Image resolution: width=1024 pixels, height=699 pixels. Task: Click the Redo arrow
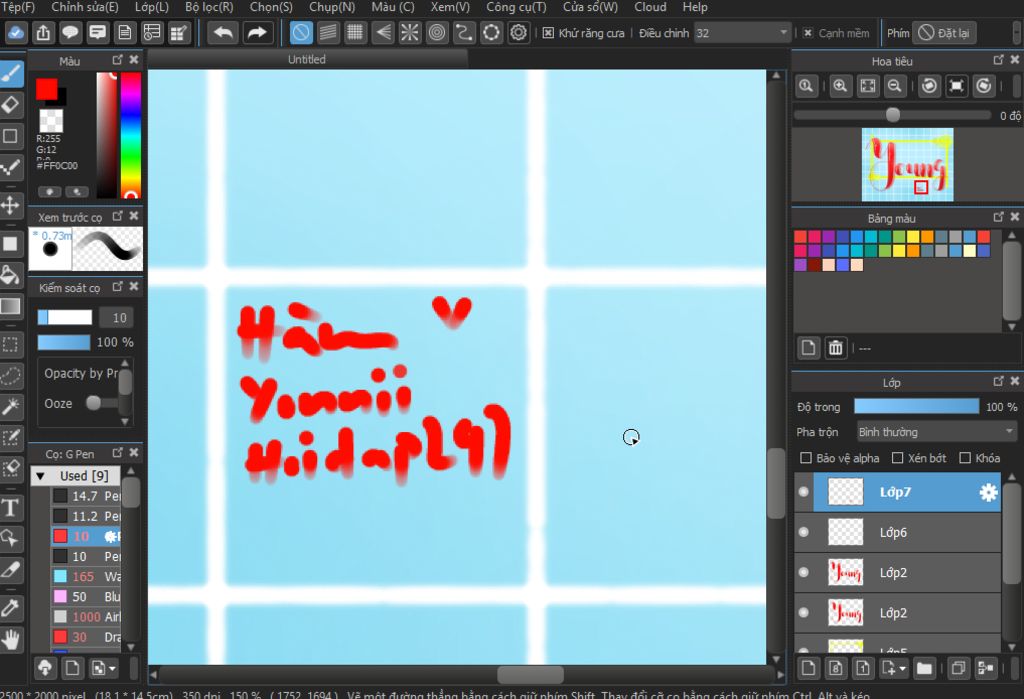click(x=257, y=32)
